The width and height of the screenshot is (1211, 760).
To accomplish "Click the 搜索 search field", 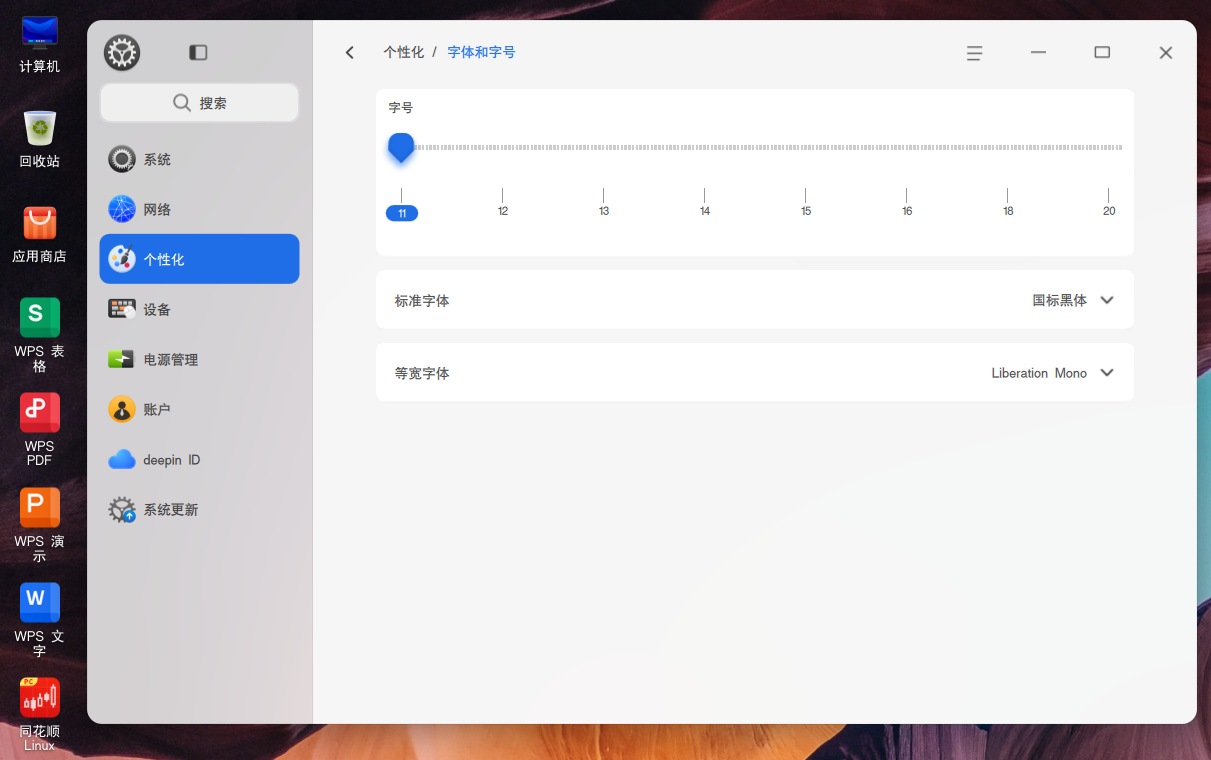I will (200, 103).
